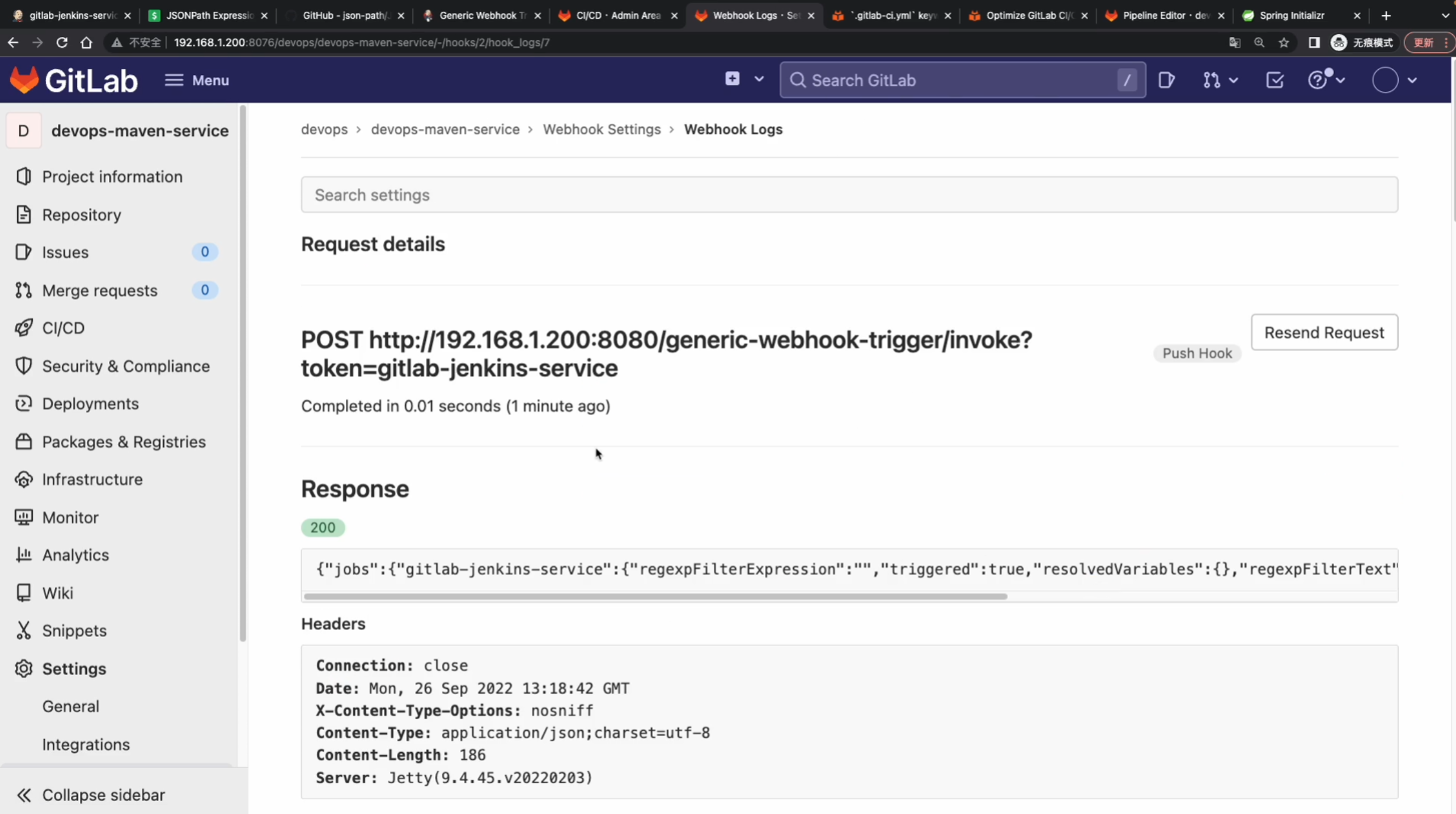This screenshot has width=1456, height=814.
Task: Click the search magnifier icon in GitLab search
Action: coord(798,80)
